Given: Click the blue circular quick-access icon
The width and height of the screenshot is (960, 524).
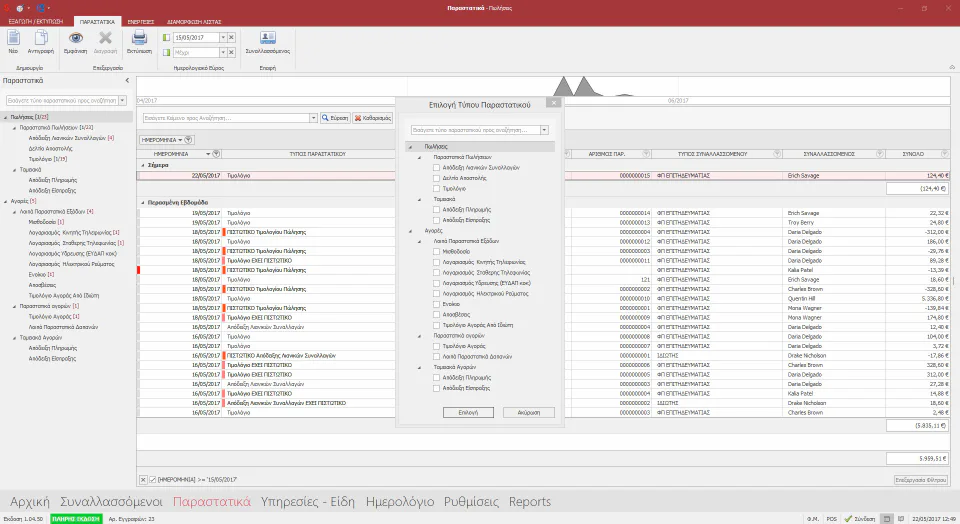Looking at the screenshot, I should 41,8.
